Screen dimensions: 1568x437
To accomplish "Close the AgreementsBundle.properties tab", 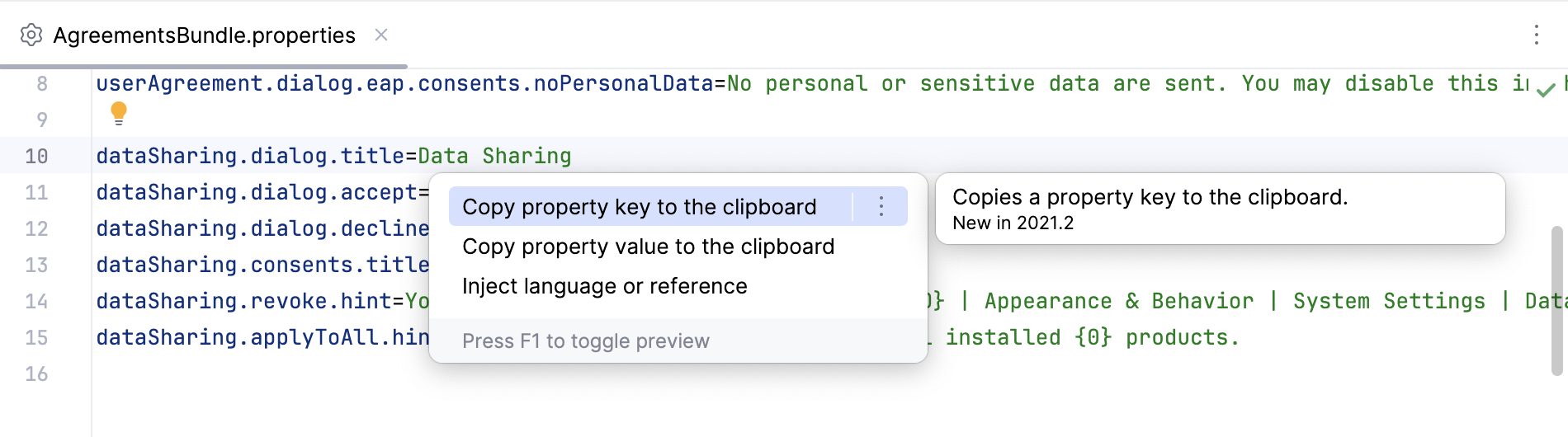I will pos(381,35).
